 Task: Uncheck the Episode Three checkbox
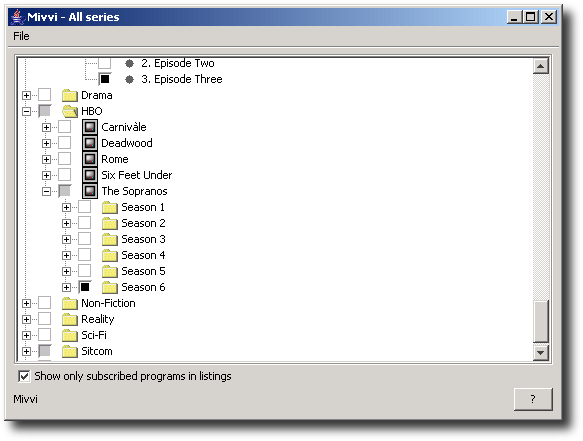click(105, 79)
